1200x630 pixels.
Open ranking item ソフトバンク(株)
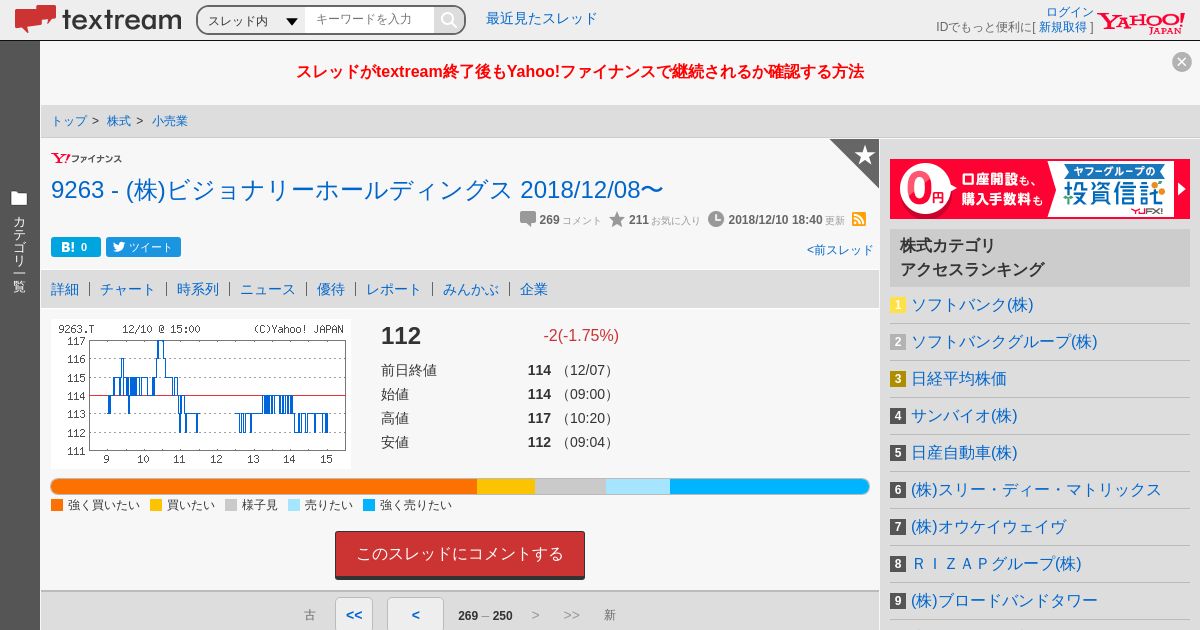click(972, 305)
